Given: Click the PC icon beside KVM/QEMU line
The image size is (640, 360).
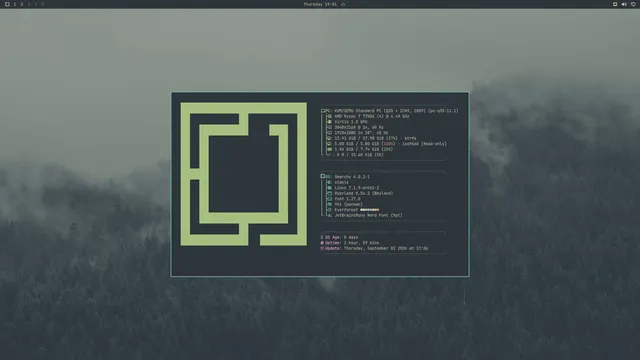Looking at the screenshot, I should coord(323,111).
